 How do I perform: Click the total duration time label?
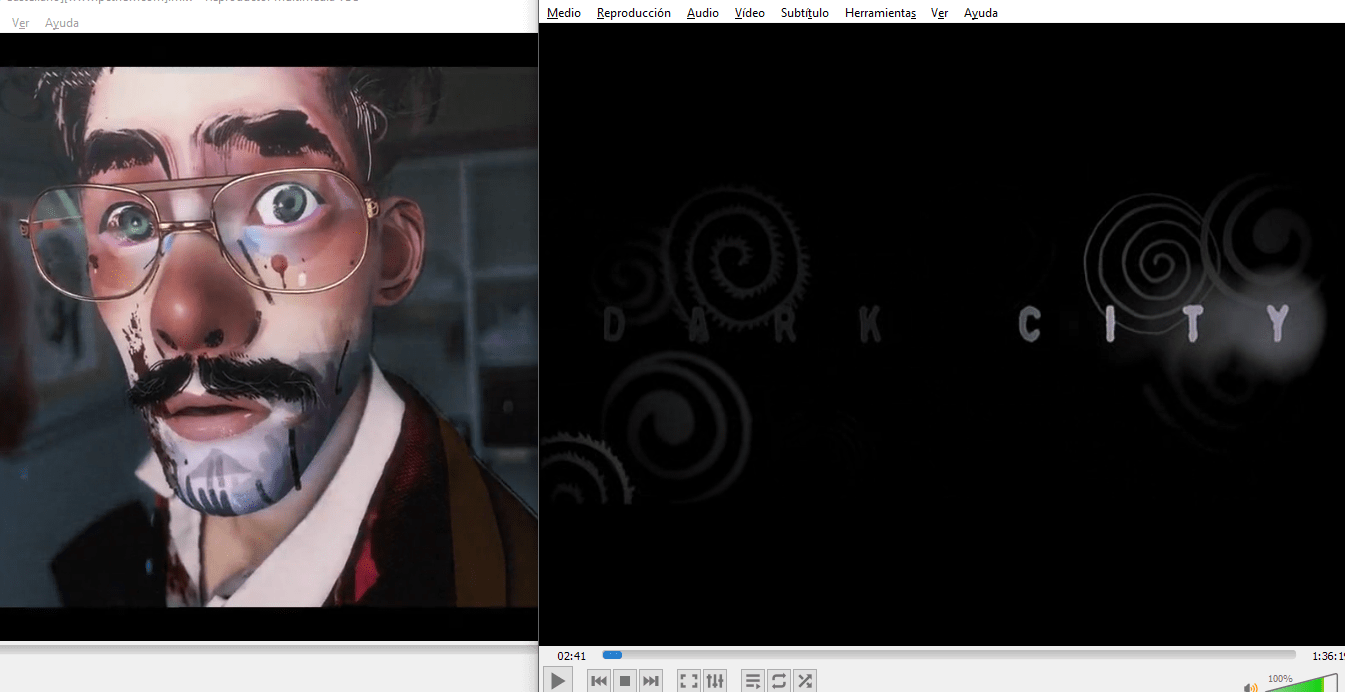coord(1328,656)
